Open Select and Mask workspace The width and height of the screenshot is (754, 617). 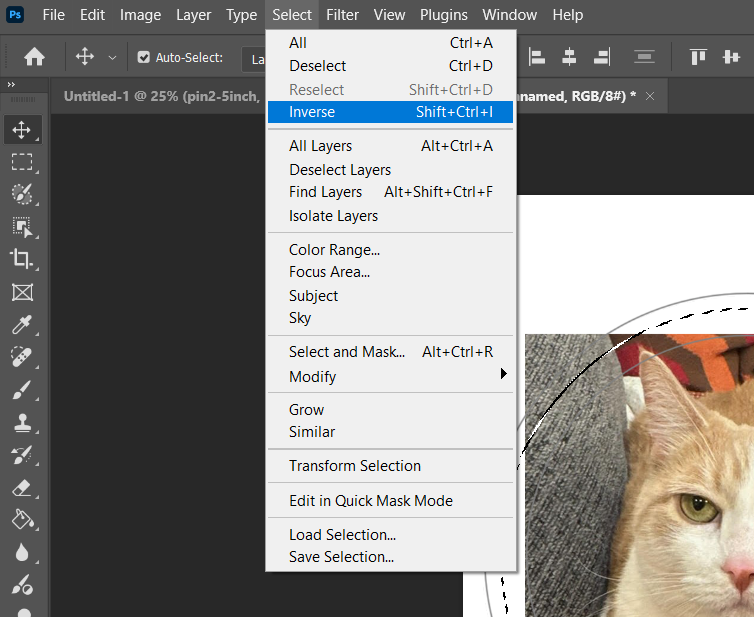coord(390,352)
